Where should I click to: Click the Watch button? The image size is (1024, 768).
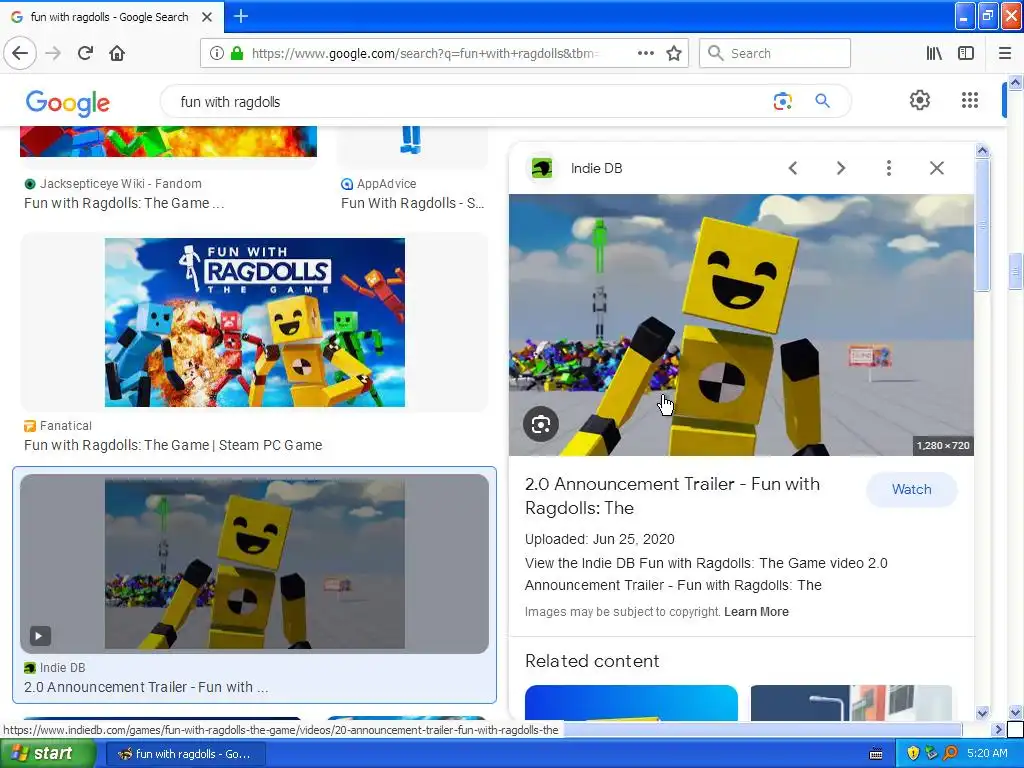point(912,489)
